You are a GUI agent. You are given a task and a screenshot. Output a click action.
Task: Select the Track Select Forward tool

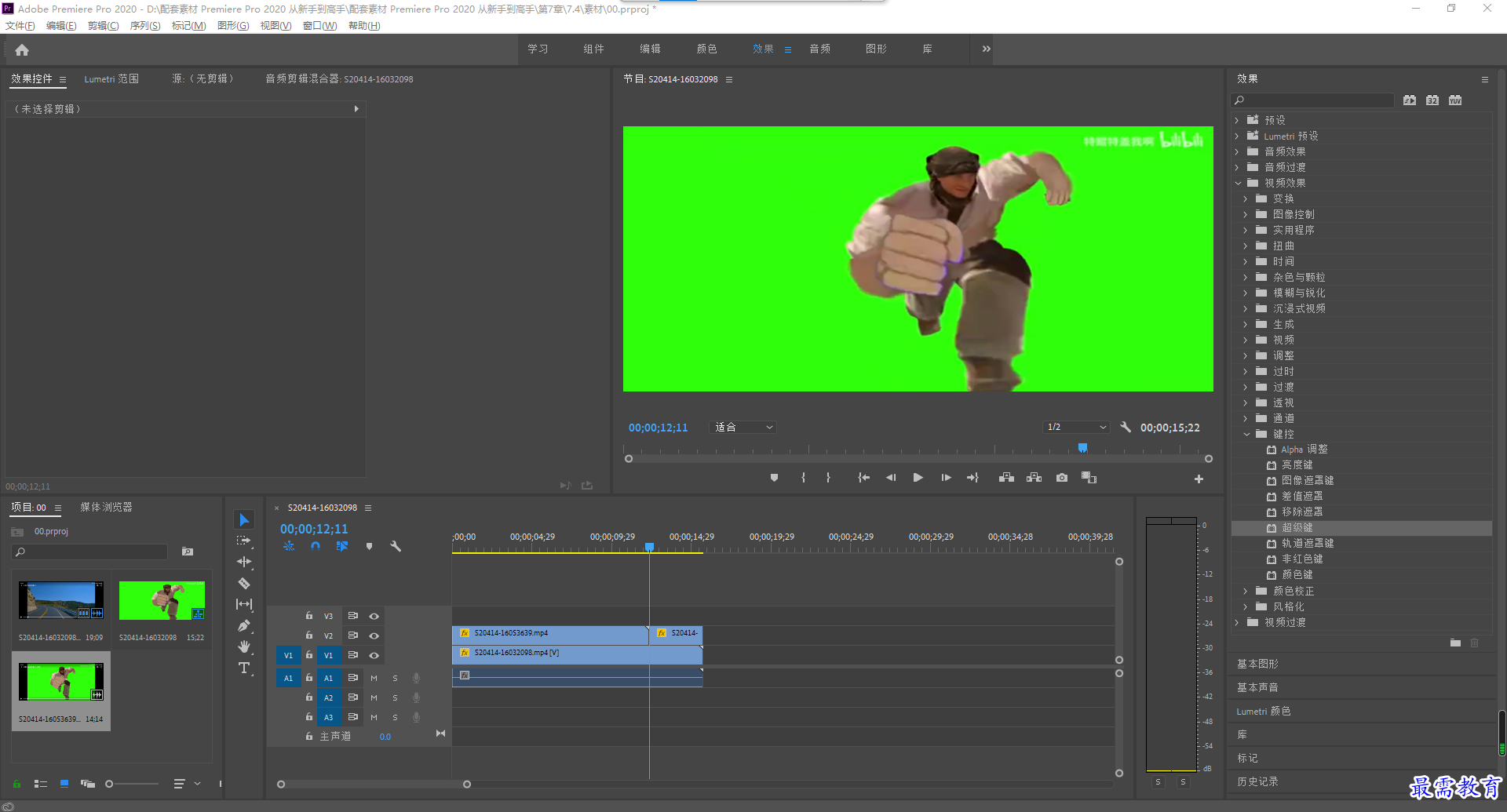coord(244,541)
